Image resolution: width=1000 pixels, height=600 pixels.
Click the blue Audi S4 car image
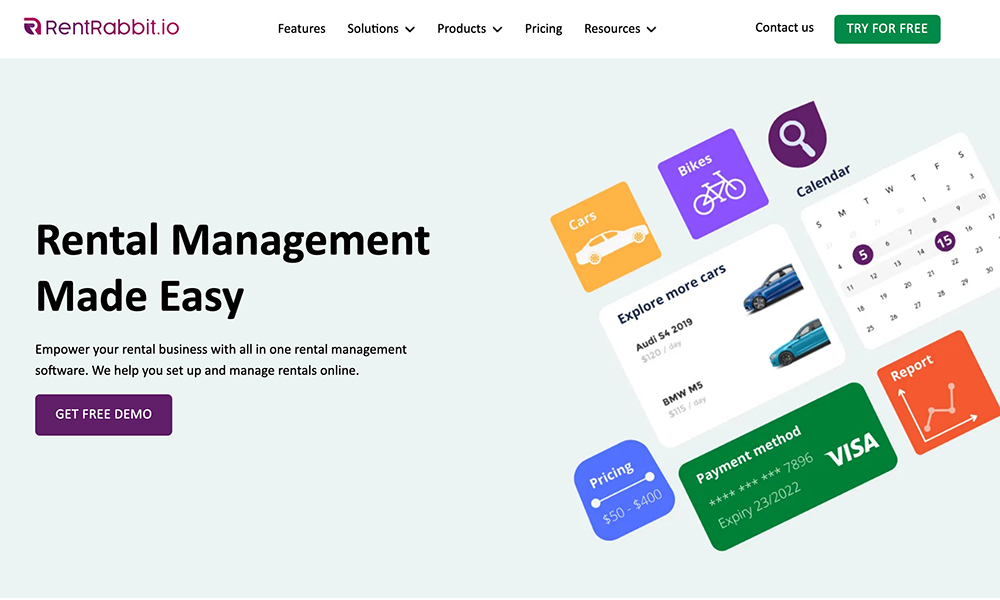click(x=773, y=289)
